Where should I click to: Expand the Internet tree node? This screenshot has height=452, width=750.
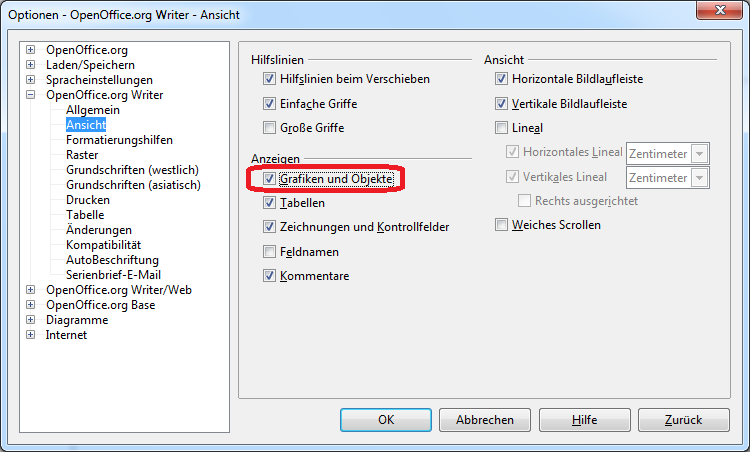31,335
